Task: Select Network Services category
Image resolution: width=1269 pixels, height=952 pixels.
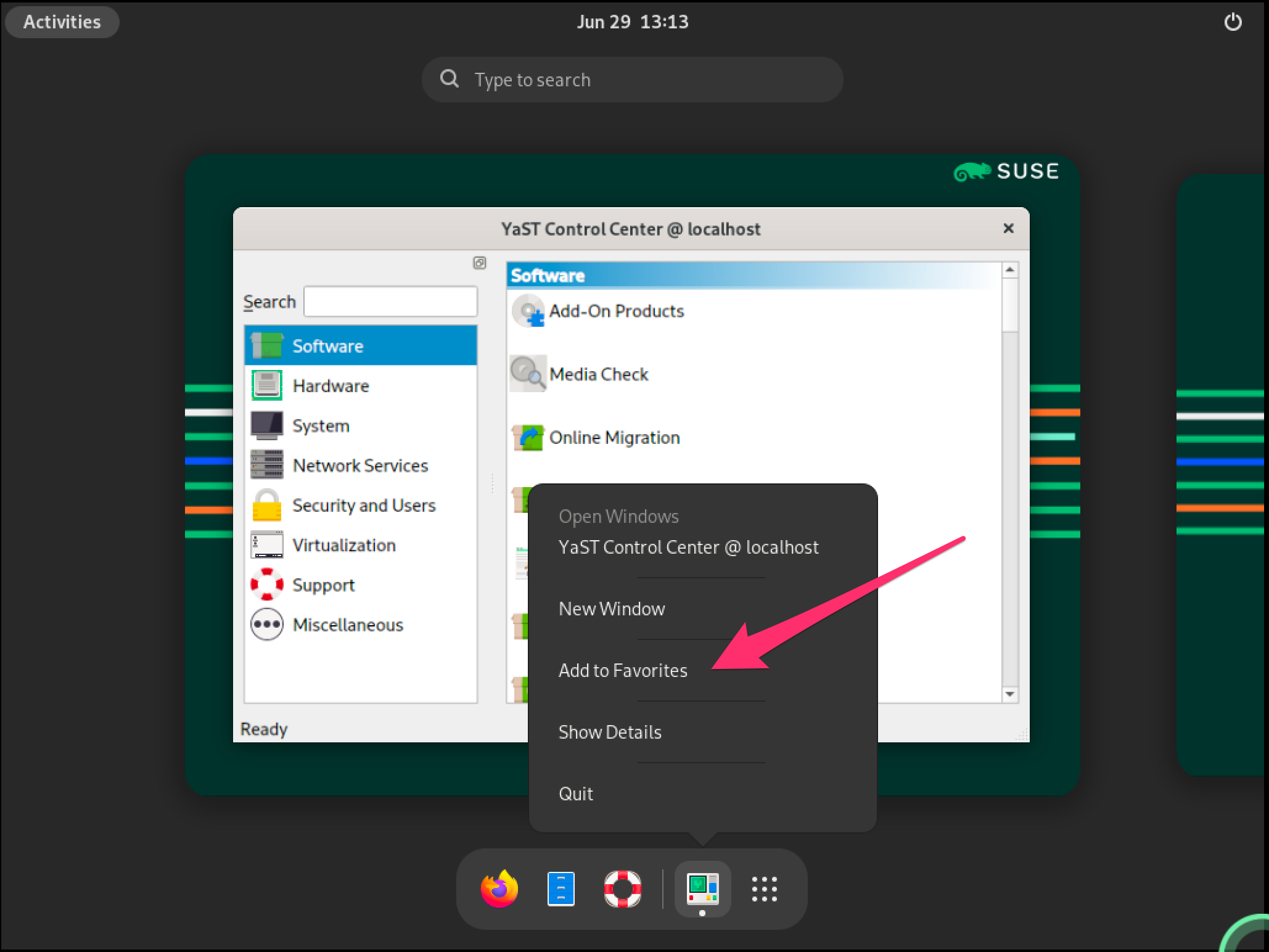Action: [x=361, y=465]
